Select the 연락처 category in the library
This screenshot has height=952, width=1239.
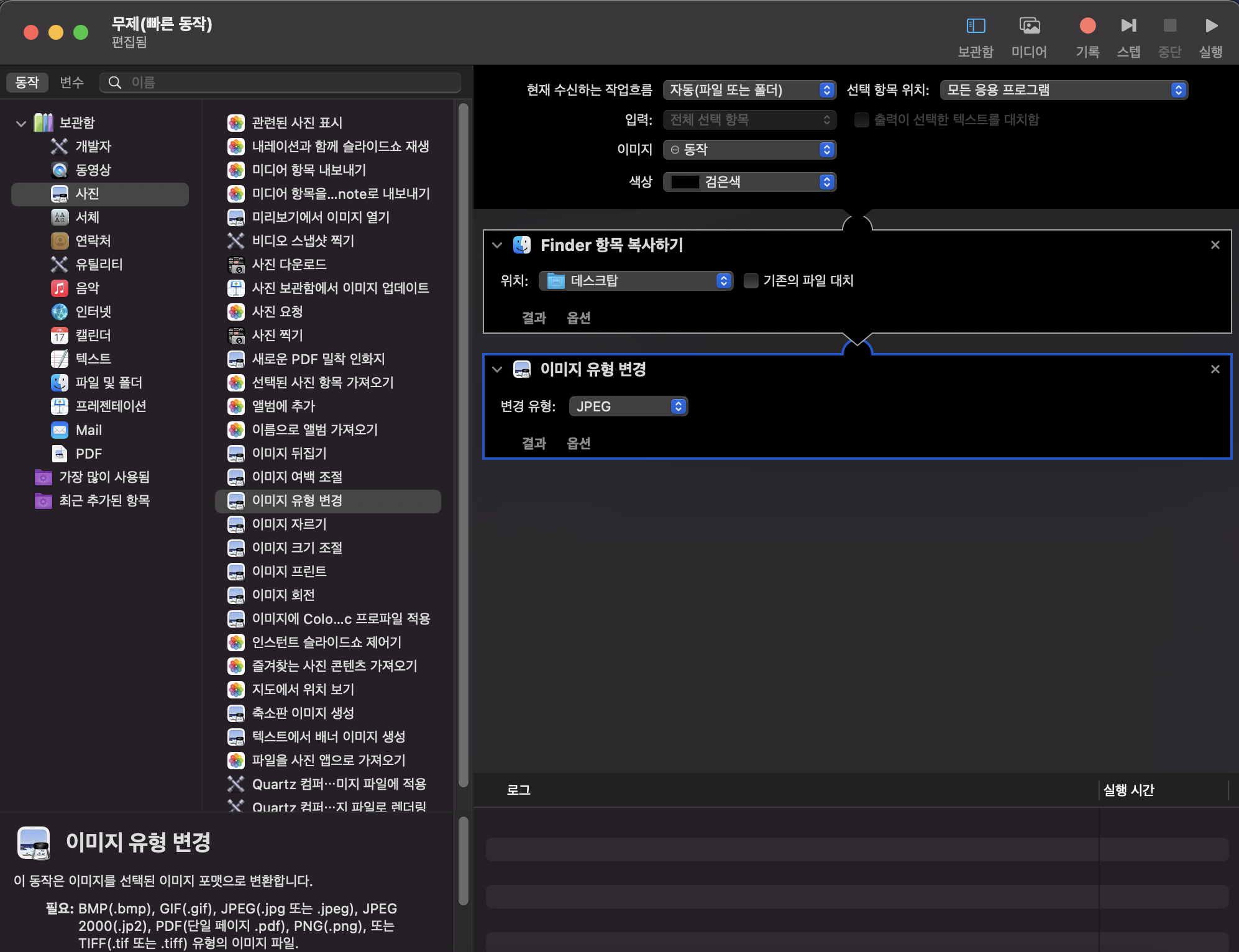100,241
